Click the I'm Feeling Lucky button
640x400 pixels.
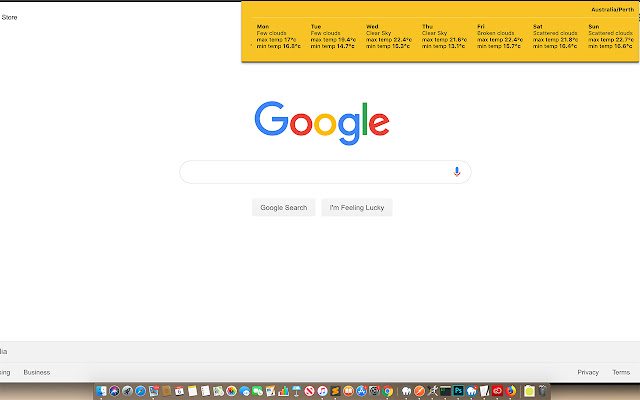[x=357, y=207]
